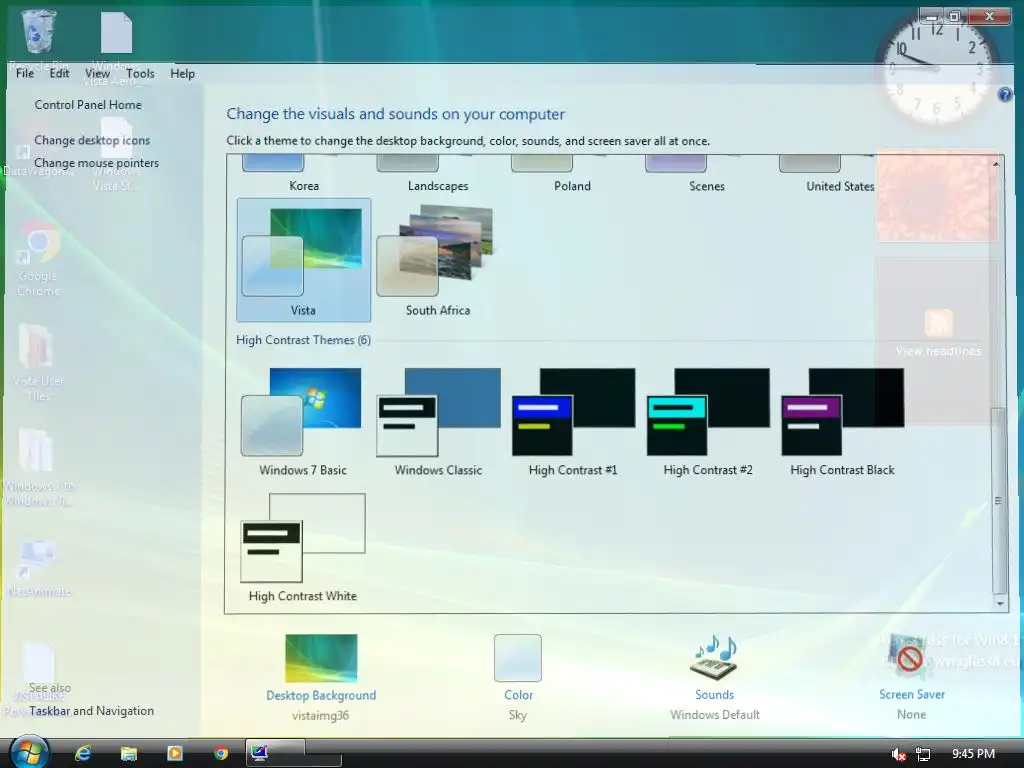
Task: Open the View menu
Action: pos(97,74)
